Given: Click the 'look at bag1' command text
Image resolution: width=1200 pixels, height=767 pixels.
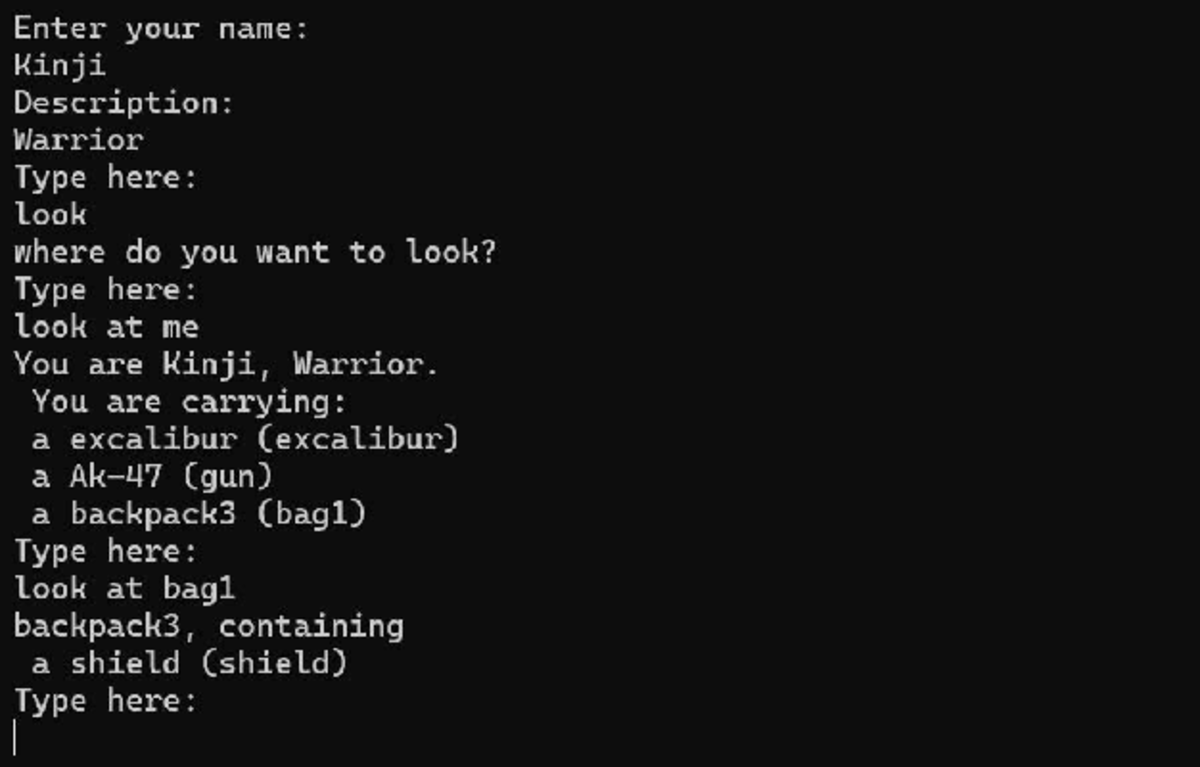Looking at the screenshot, I should (x=124, y=589).
